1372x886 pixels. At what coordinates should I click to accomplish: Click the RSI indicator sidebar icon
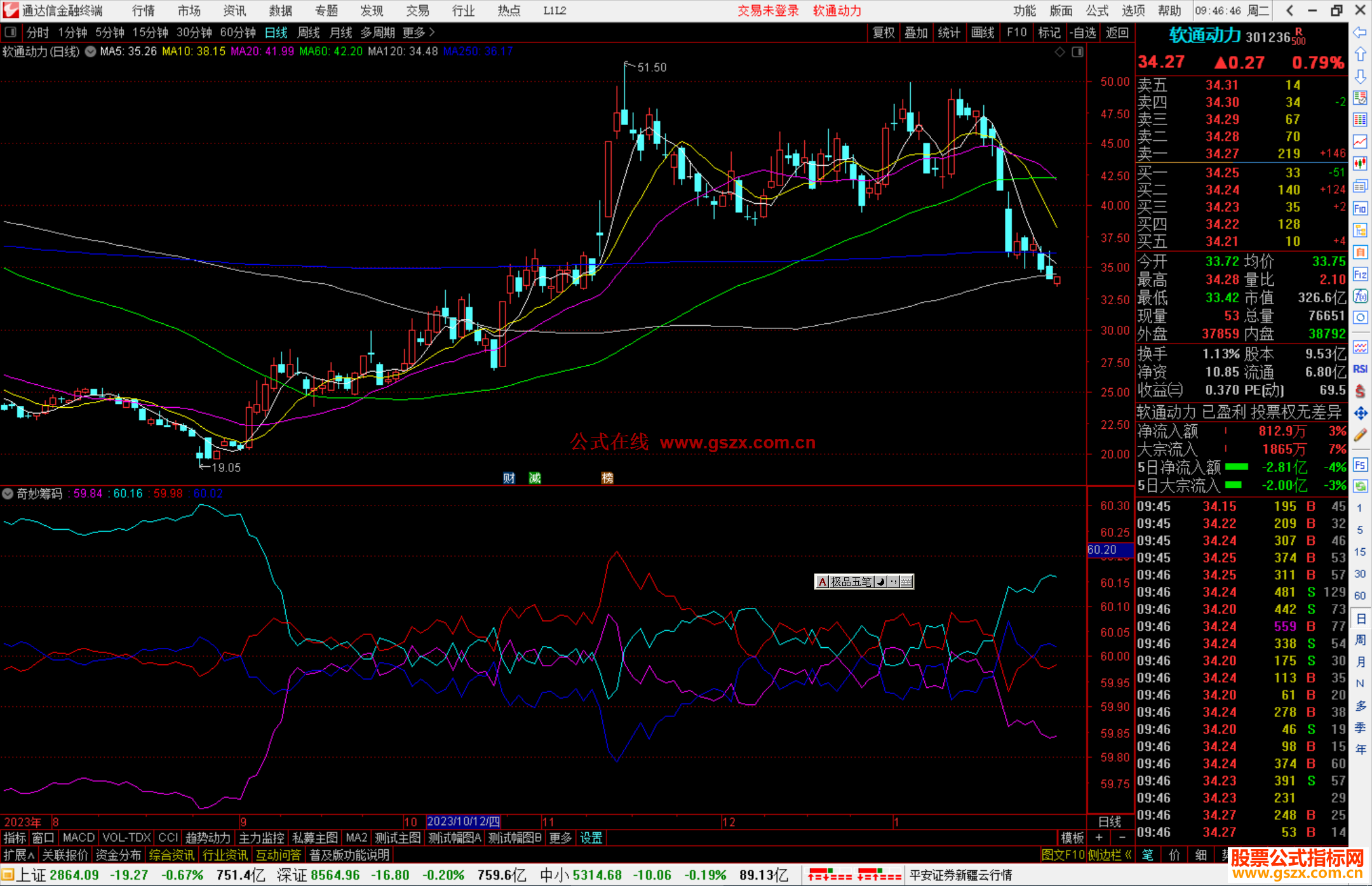(1360, 369)
